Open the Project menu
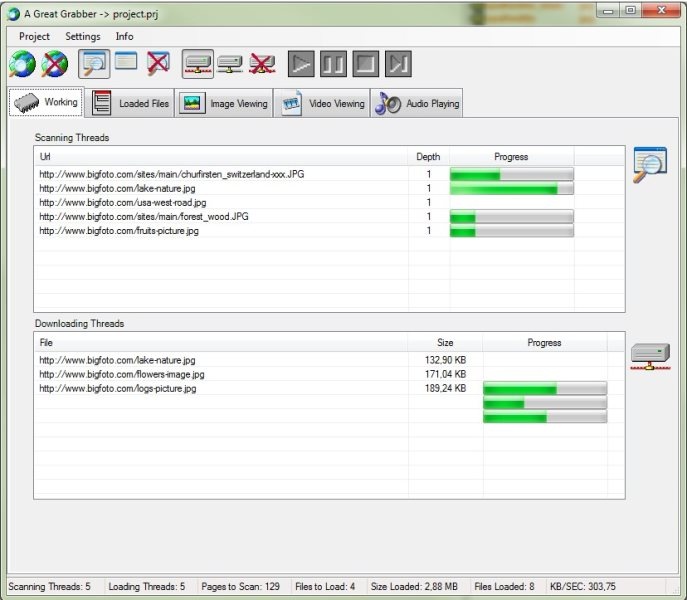The height and width of the screenshot is (600, 687). [34, 36]
